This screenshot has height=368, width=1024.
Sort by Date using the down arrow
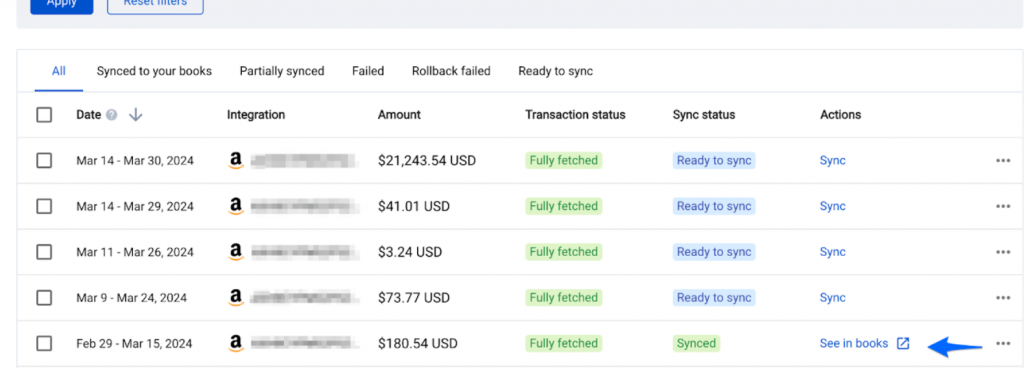click(x=135, y=115)
